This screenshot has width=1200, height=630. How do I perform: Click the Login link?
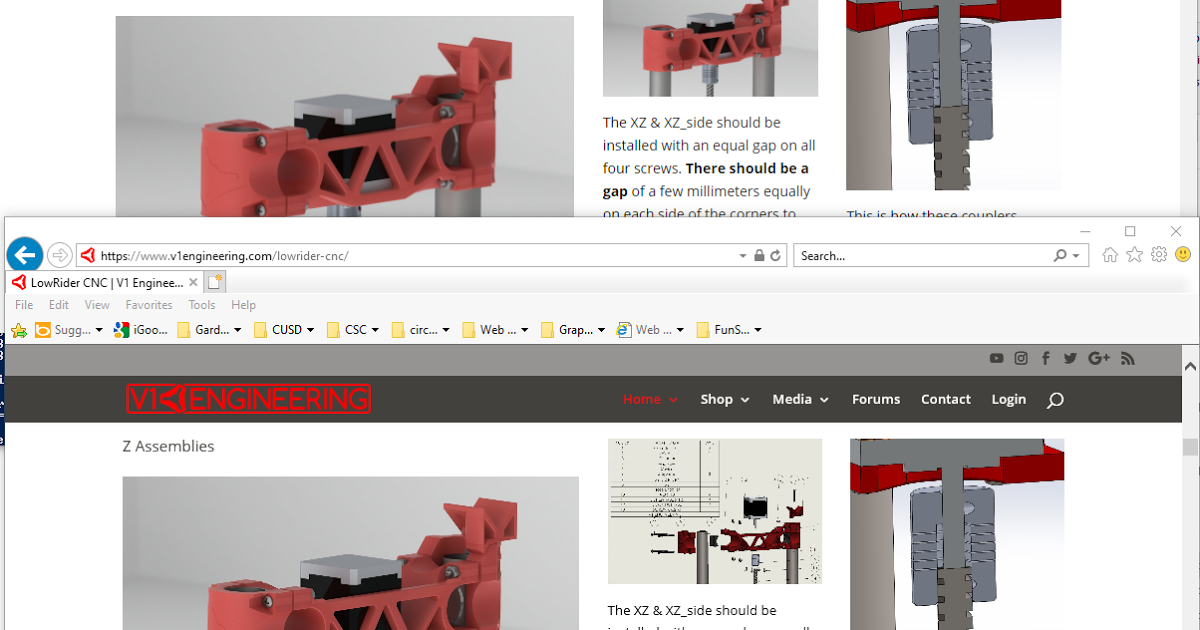(x=1008, y=399)
